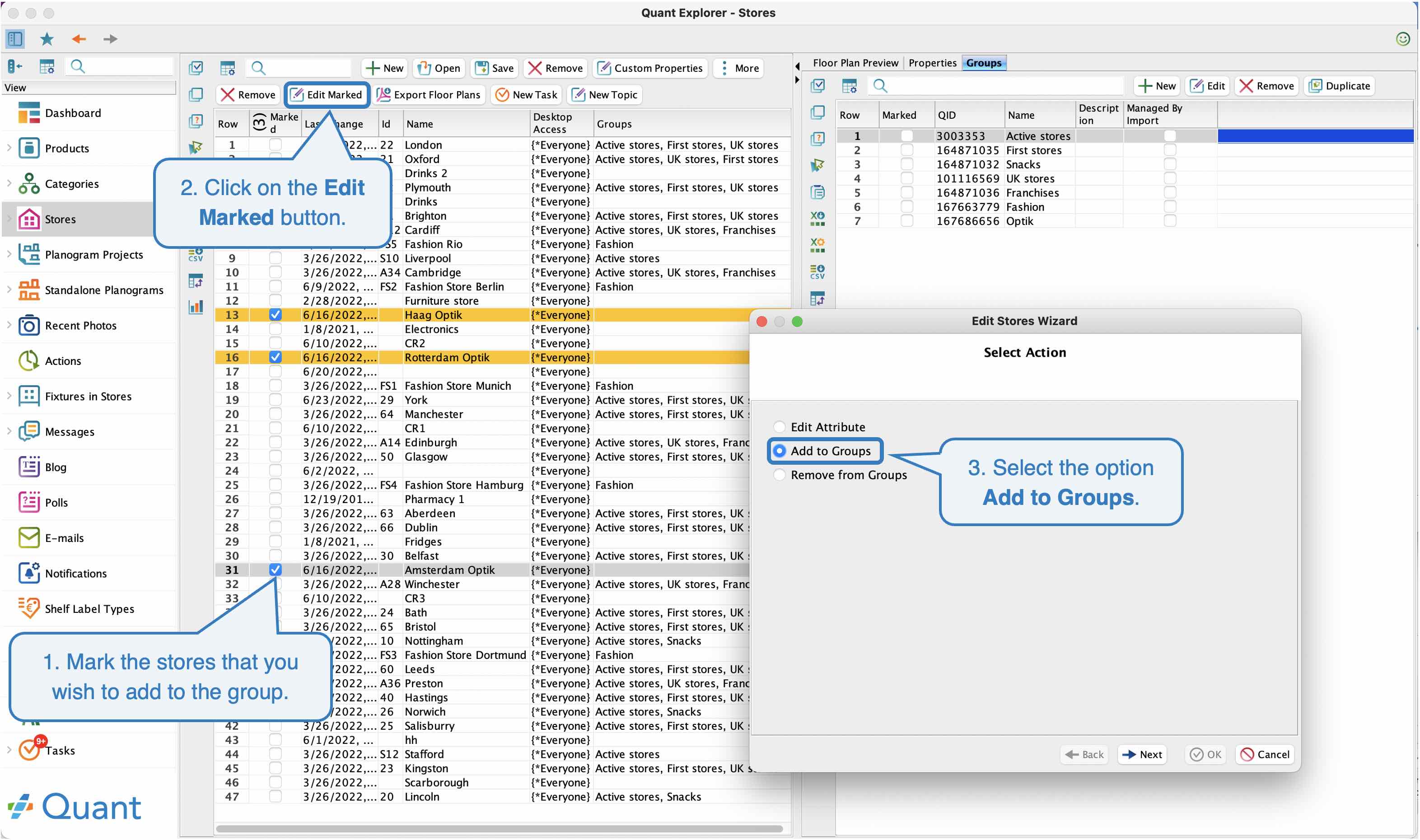
Task: Click the table settings icon in stores toolbar
Action: (x=228, y=68)
